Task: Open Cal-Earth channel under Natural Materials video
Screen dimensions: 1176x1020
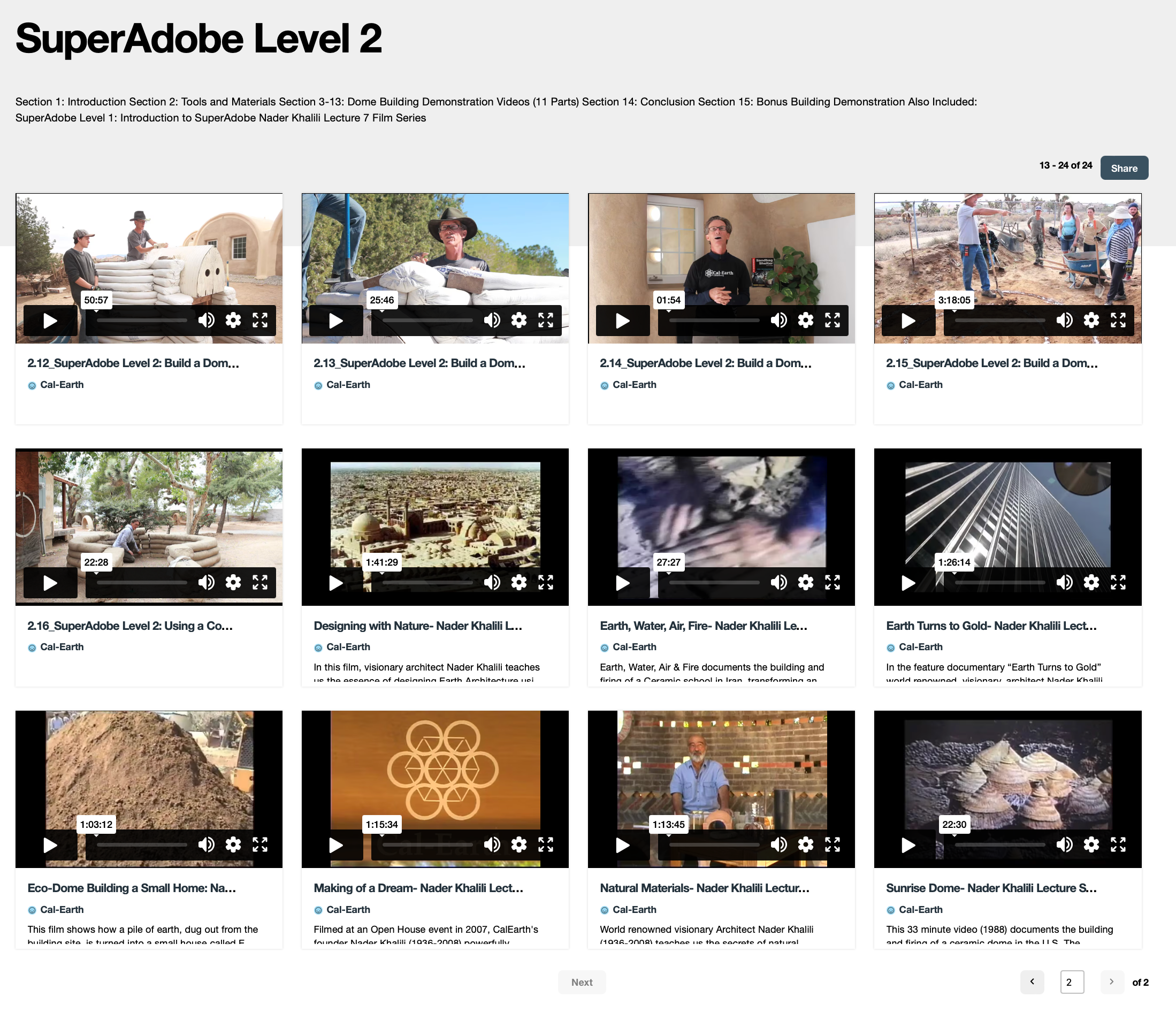Action: (634, 910)
